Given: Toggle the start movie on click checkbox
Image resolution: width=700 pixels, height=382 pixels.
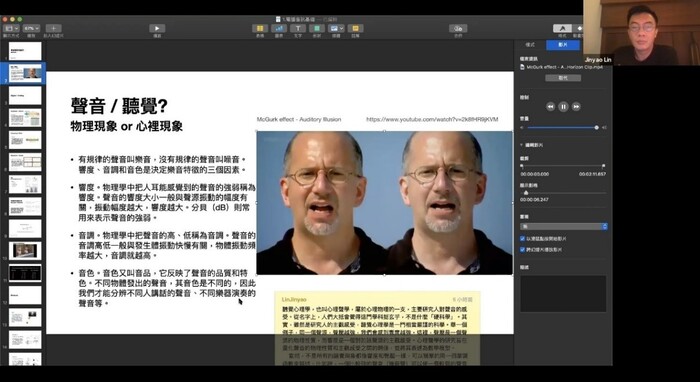Looking at the screenshot, I should point(523,239).
